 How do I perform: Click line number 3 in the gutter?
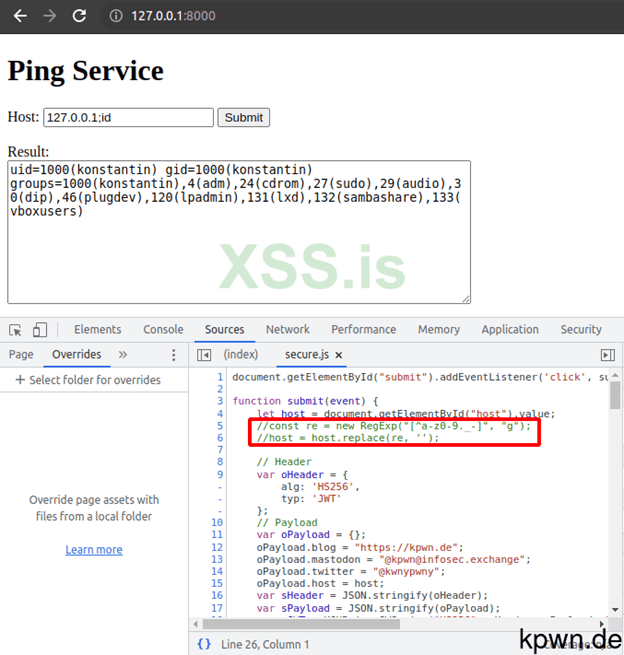click(x=220, y=401)
